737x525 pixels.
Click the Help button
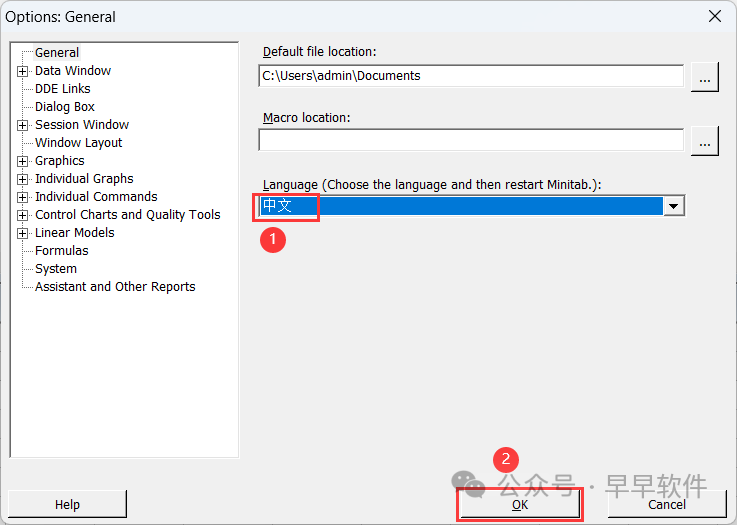pos(67,505)
